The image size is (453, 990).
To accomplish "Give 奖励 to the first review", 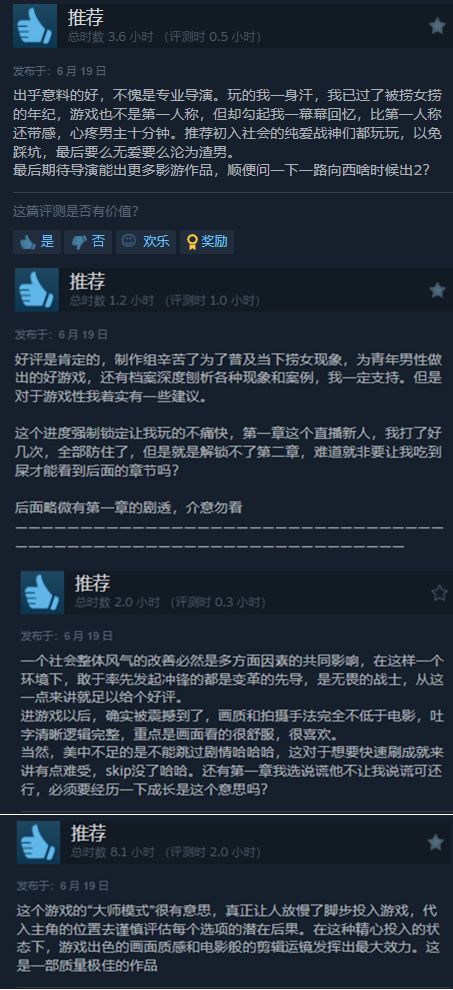I will point(207,241).
